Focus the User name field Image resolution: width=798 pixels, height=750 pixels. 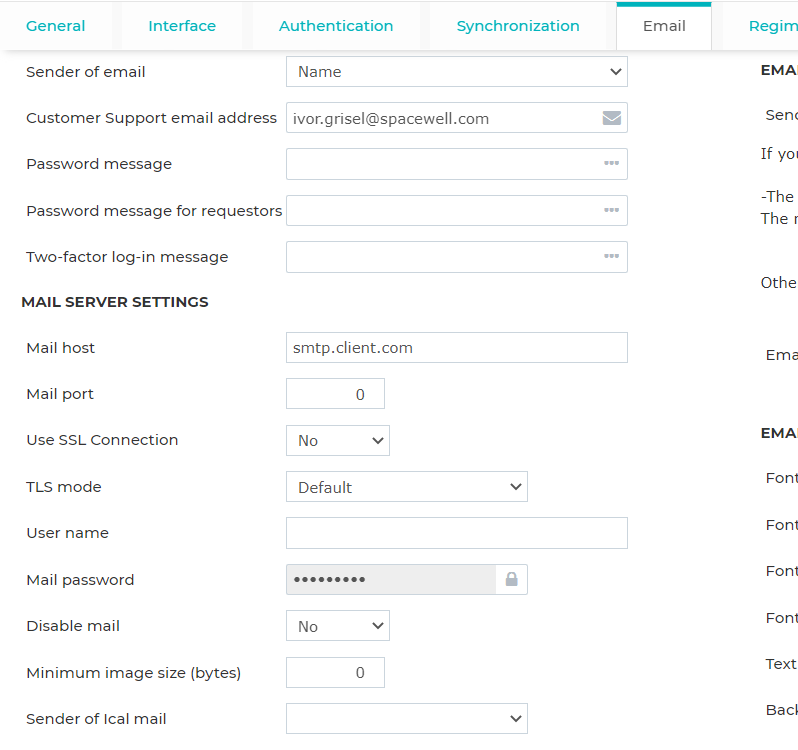point(457,533)
